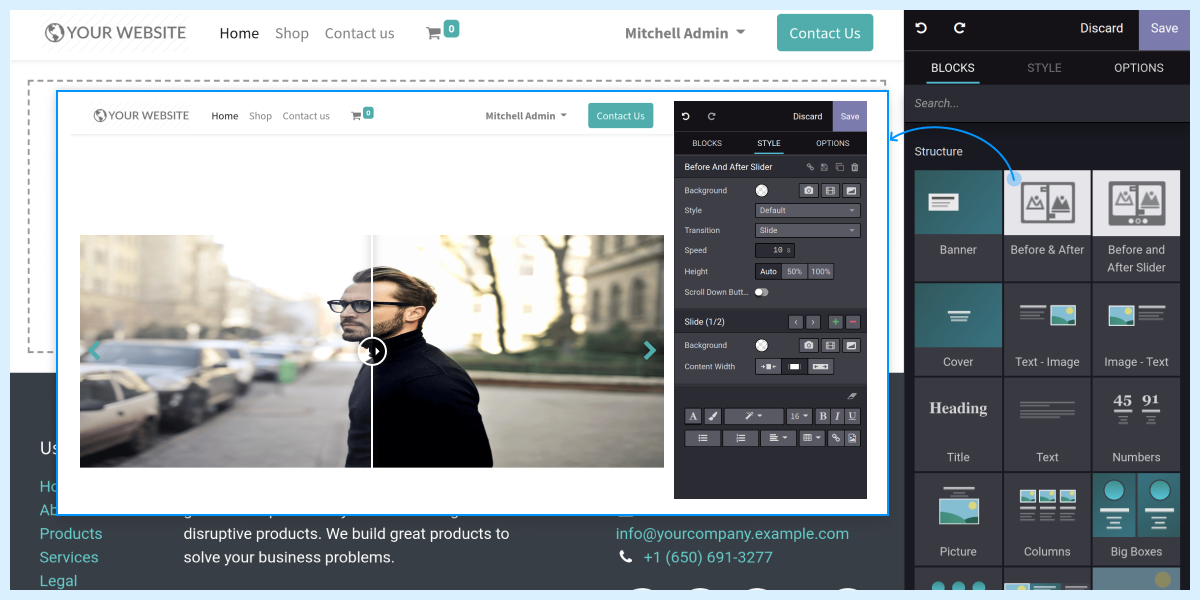
Task: Add a new slide with the green plus icon
Action: click(x=835, y=322)
